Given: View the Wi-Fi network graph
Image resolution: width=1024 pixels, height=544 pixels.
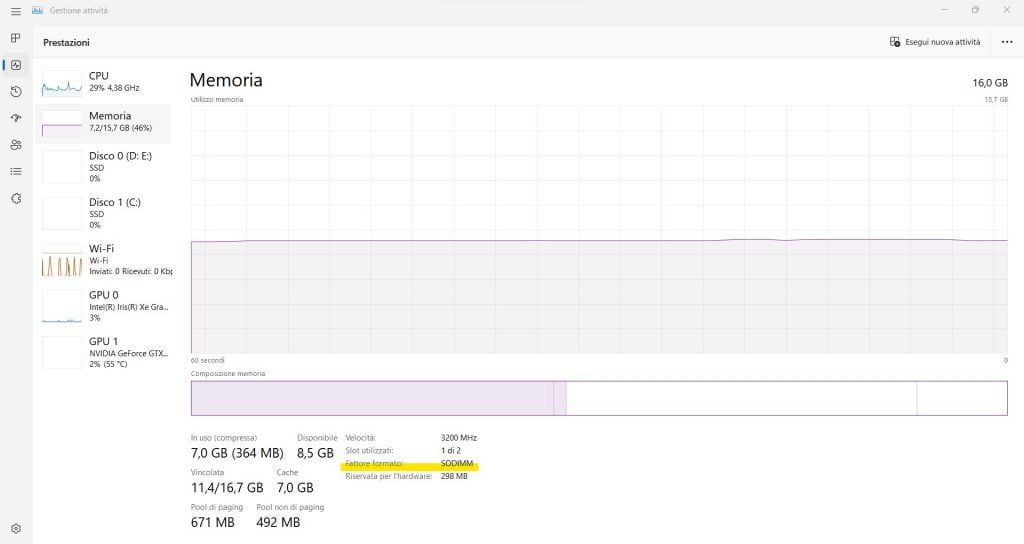Looking at the screenshot, I should click(x=104, y=259).
